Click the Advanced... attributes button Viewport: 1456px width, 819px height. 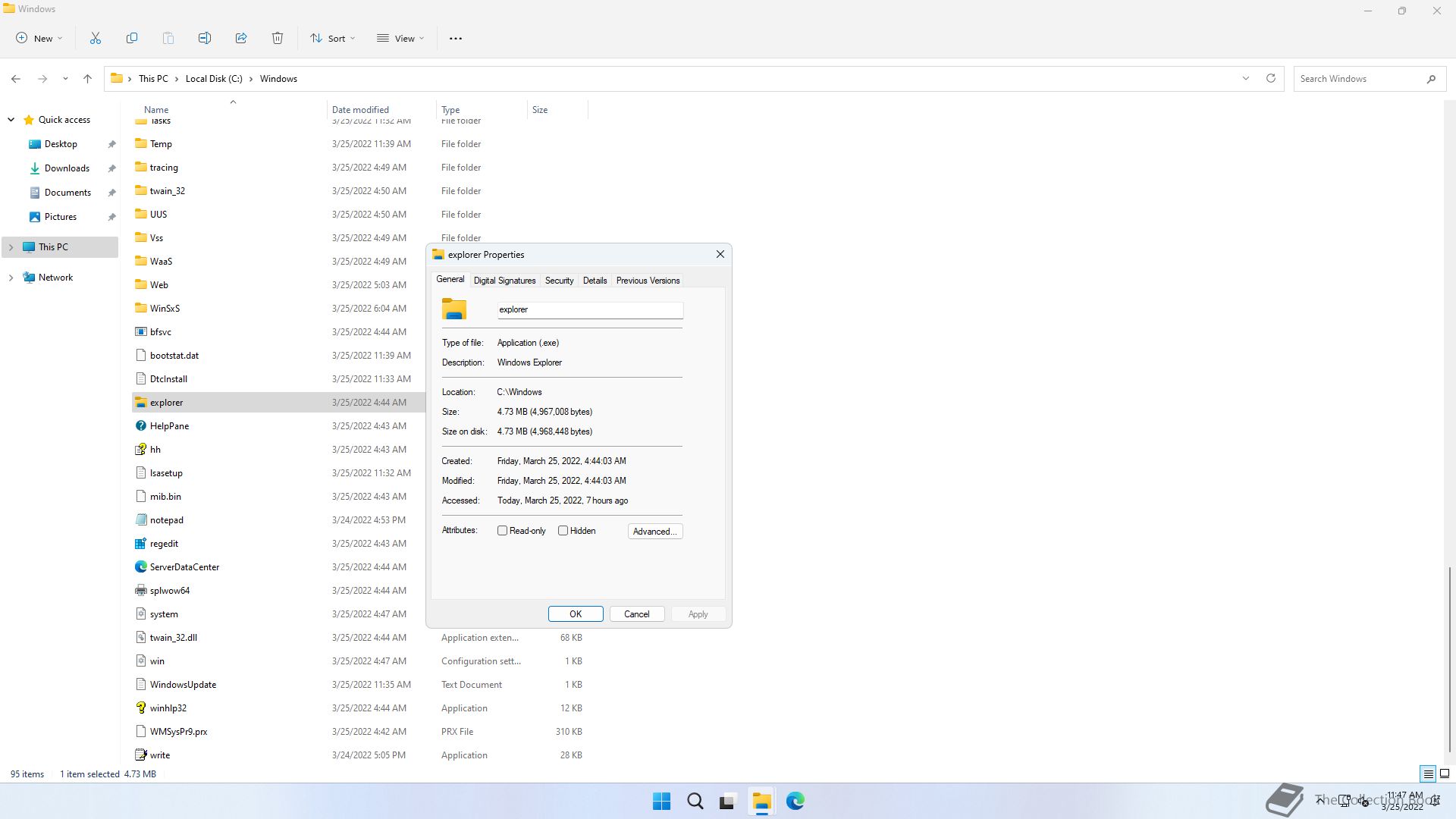pos(654,532)
